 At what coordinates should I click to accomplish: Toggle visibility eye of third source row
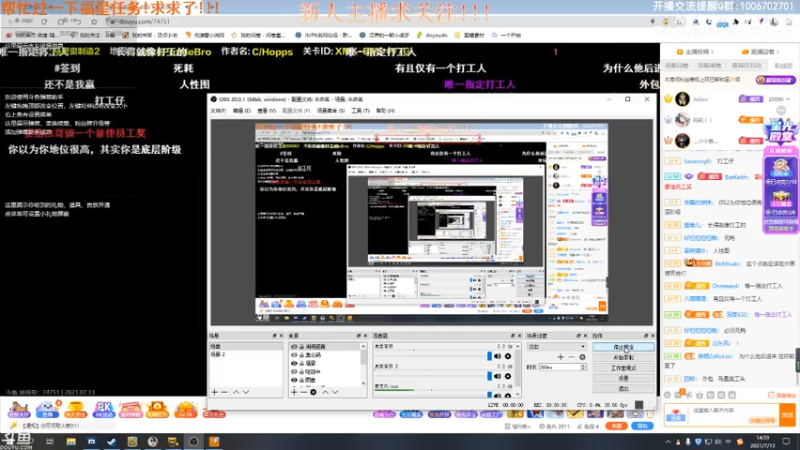coord(294,363)
